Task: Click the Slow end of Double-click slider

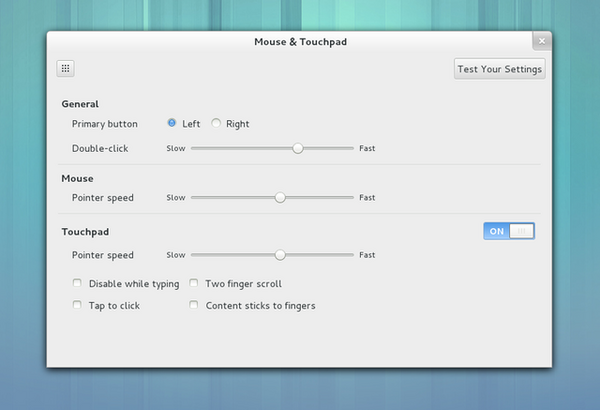Action: pos(194,148)
